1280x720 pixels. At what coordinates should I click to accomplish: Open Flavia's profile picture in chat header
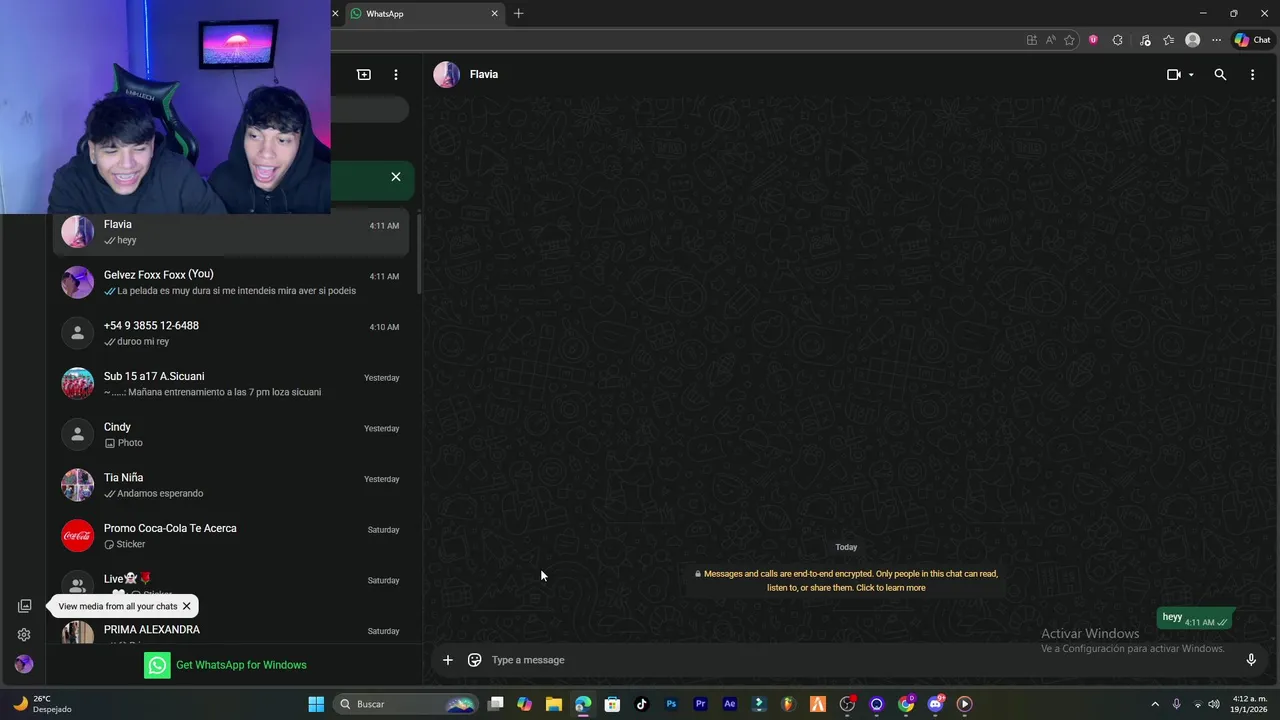(447, 75)
